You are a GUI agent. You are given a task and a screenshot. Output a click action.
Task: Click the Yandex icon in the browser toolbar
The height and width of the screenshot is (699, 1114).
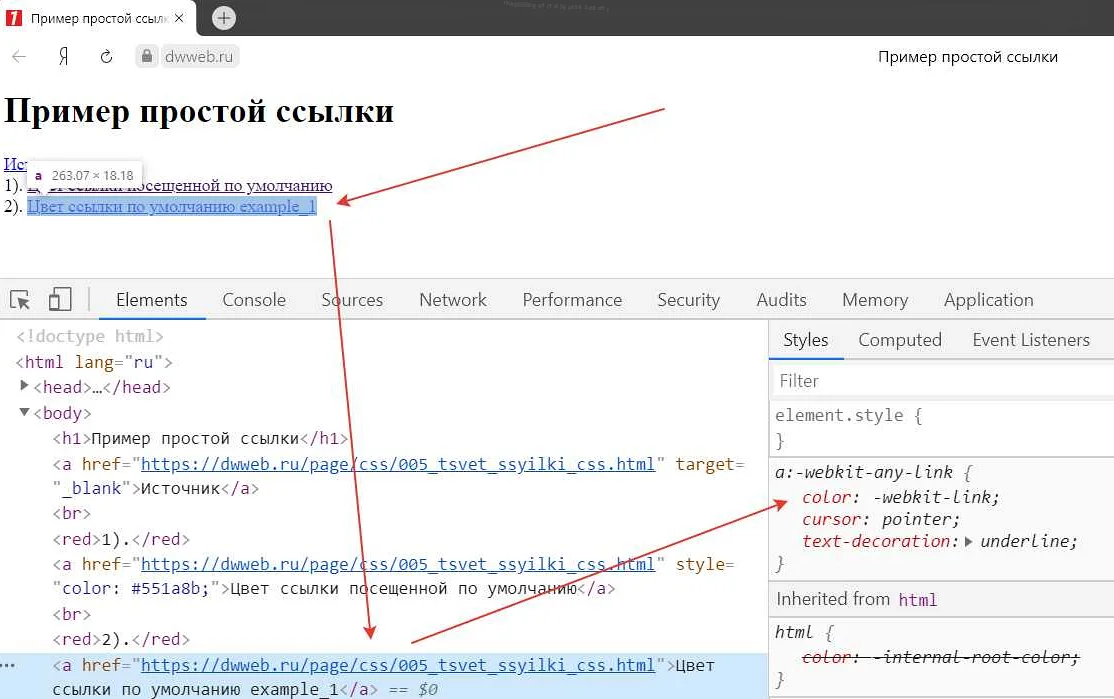(62, 56)
